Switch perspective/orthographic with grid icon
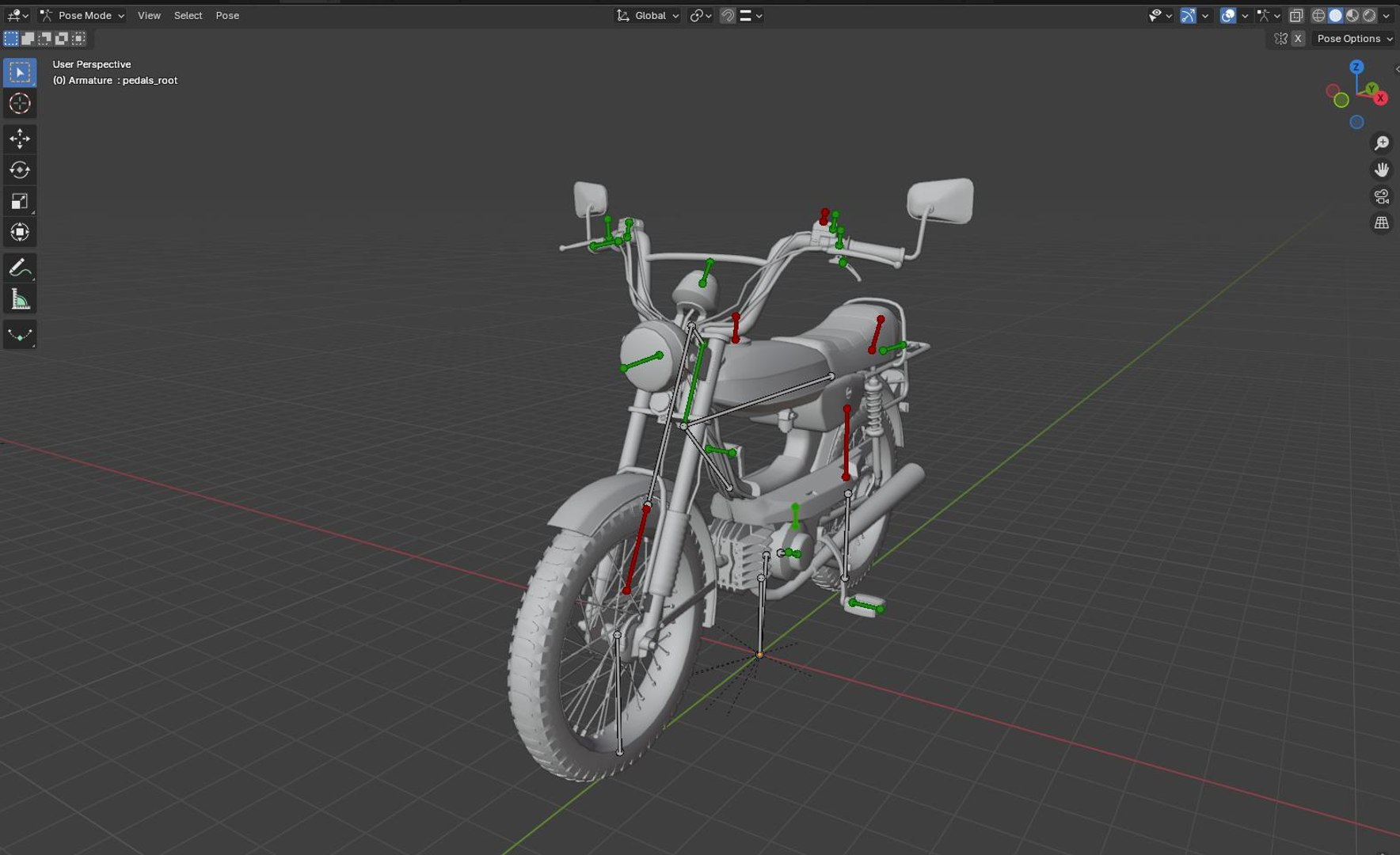 point(1382,223)
